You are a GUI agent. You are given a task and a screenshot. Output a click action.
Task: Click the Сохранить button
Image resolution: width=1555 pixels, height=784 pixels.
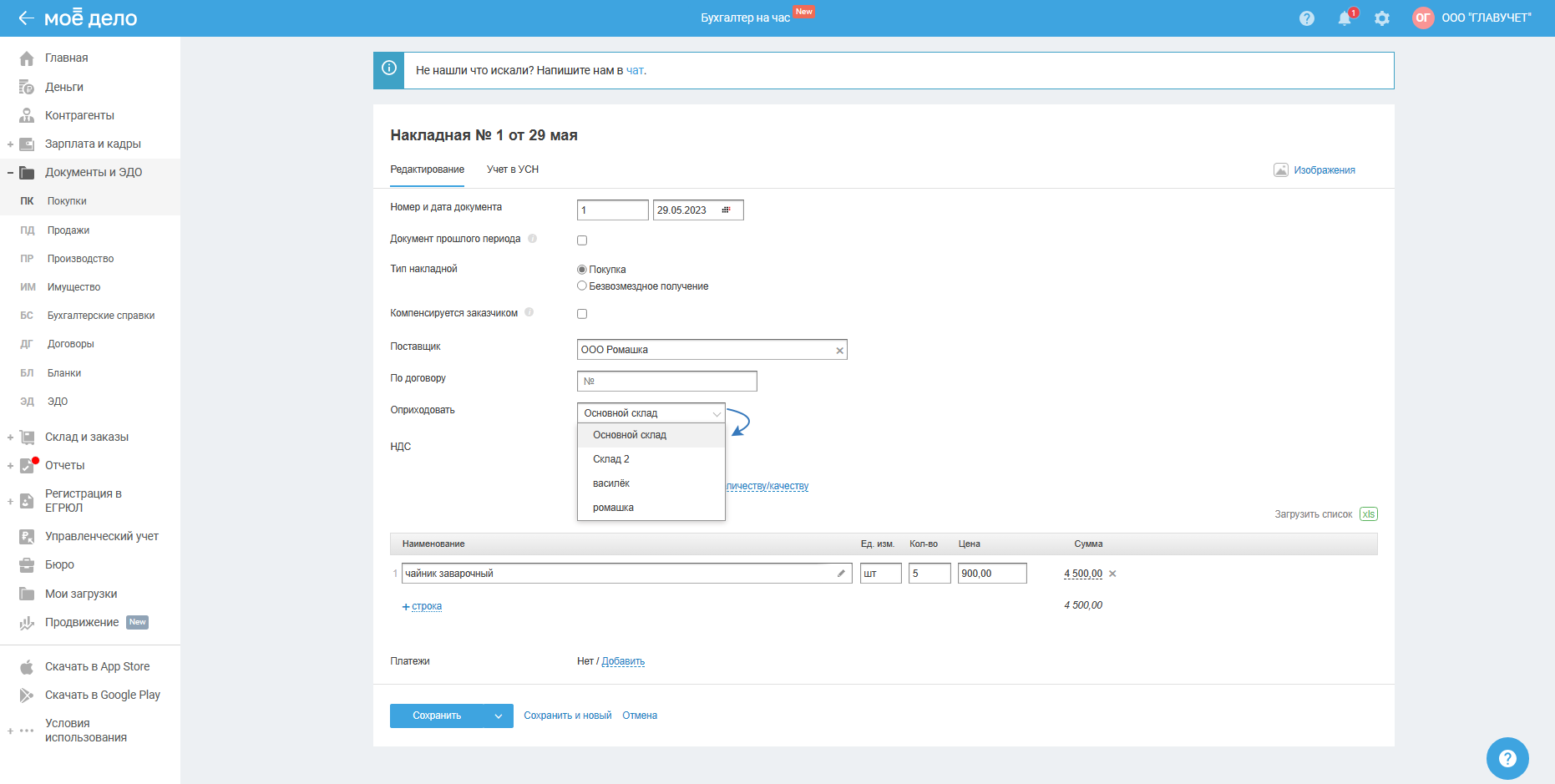coord(437,716)
